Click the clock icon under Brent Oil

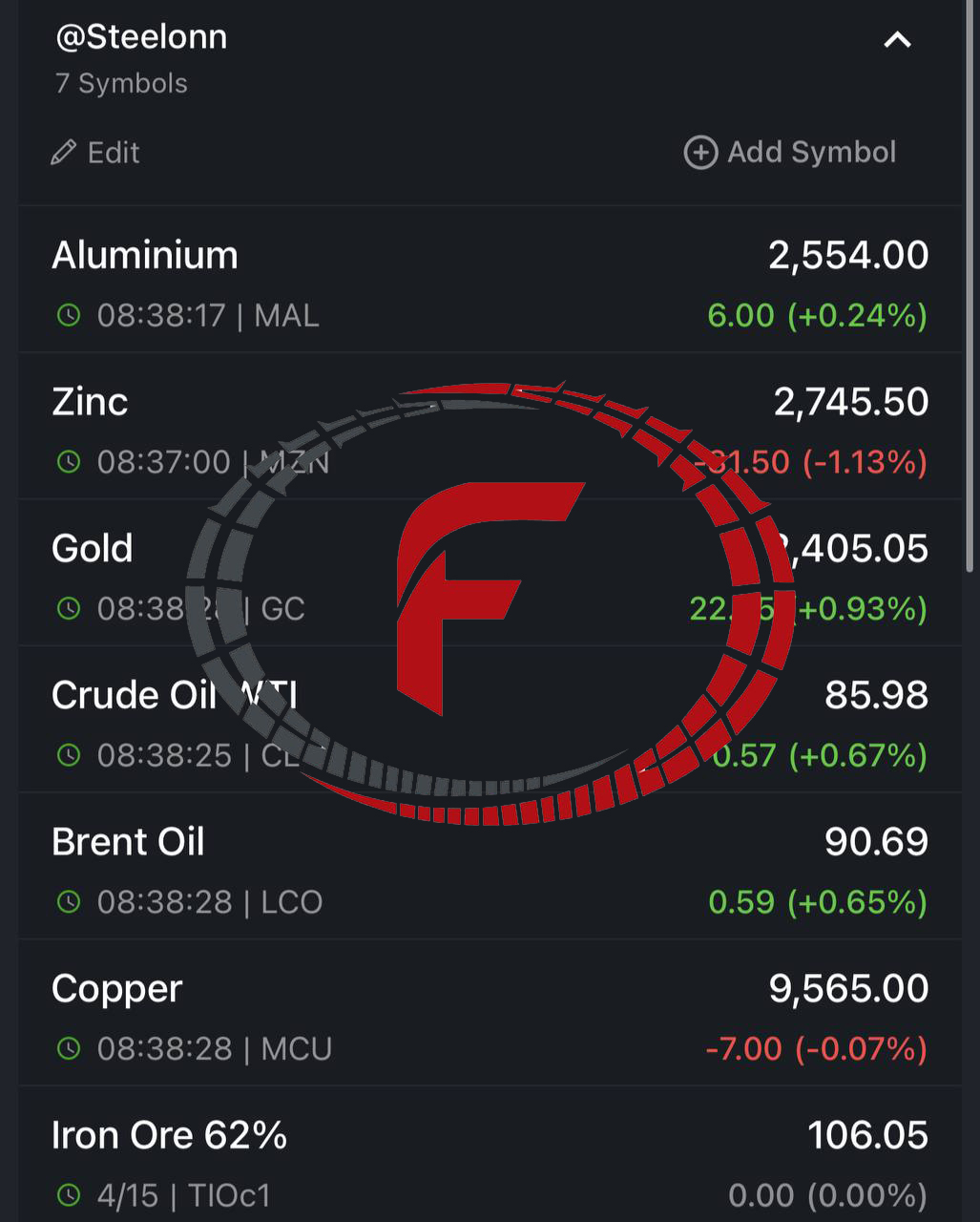coord(69,901)
